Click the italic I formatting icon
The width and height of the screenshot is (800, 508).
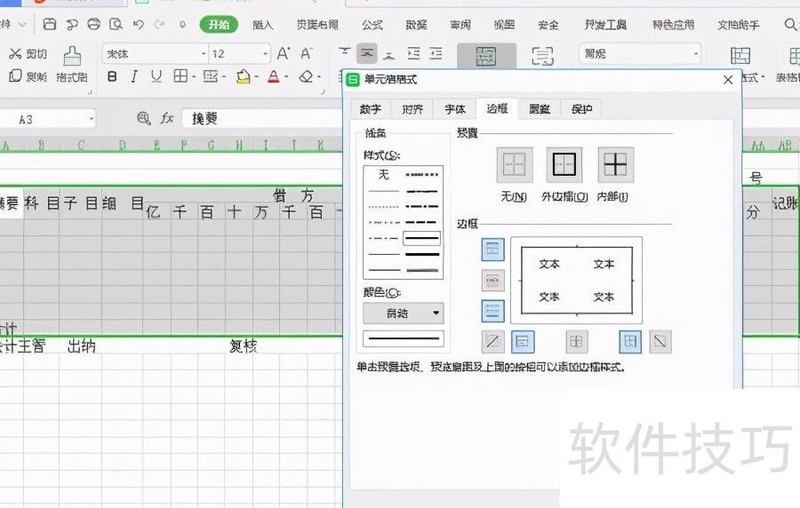(133, 76)
